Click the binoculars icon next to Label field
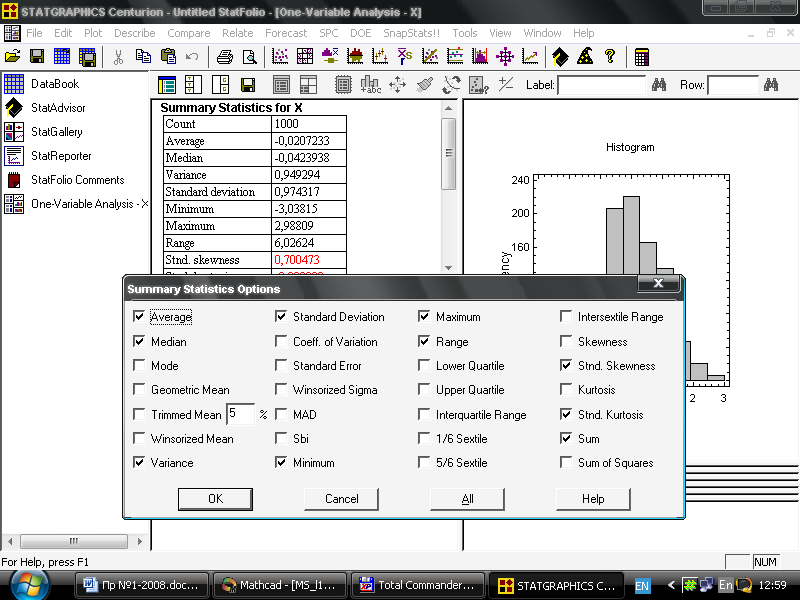The width and height of the screenshot is (800, 600). [x=659, y=85]
